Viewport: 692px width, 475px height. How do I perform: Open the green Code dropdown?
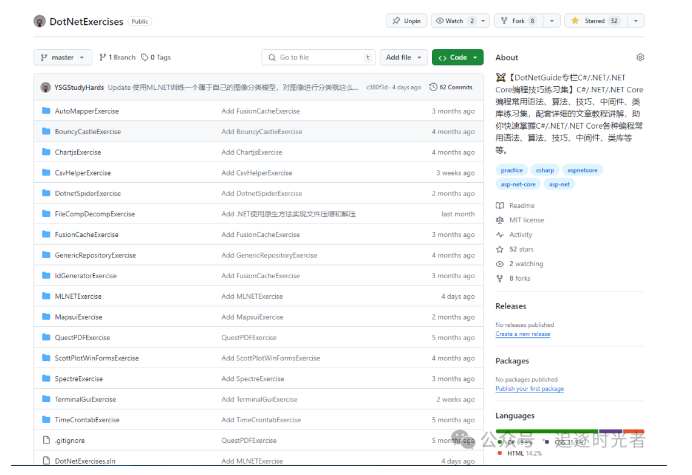tap(458, 57)
